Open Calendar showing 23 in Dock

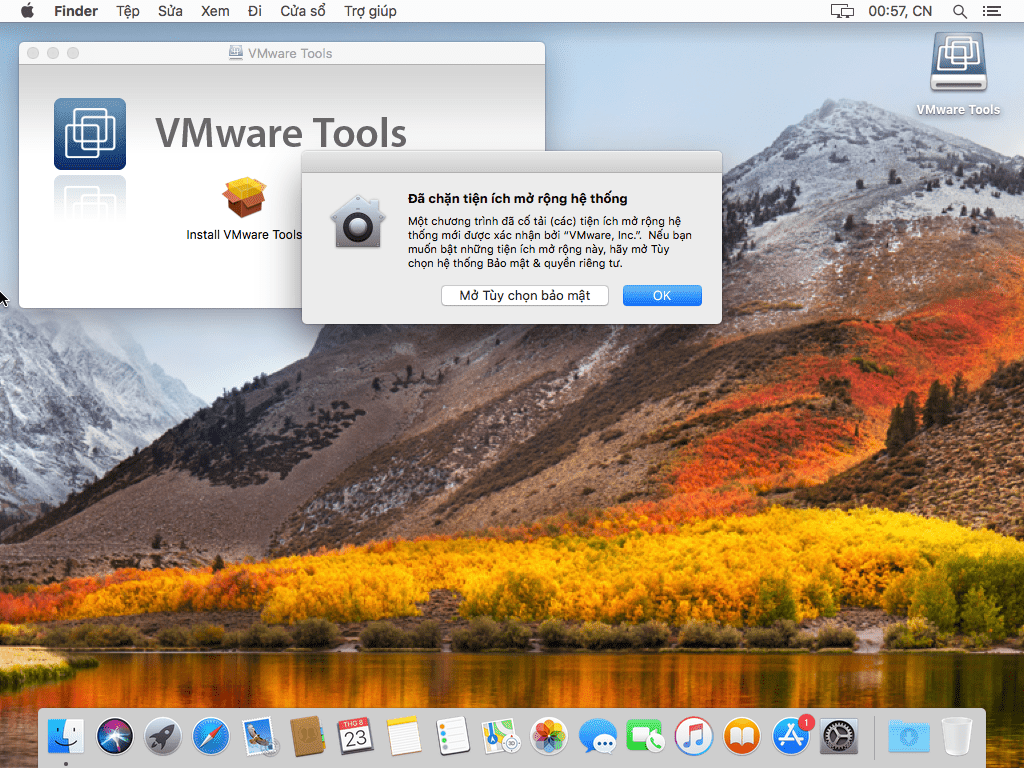[355, 736]
